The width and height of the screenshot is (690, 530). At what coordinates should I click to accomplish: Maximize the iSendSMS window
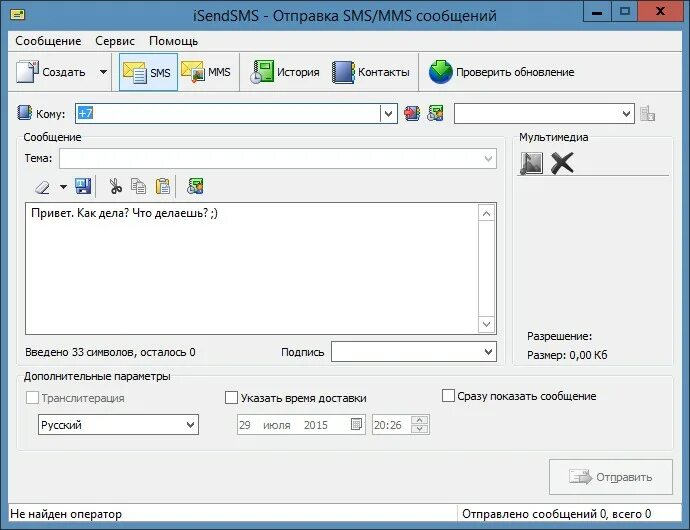point(624,11)
